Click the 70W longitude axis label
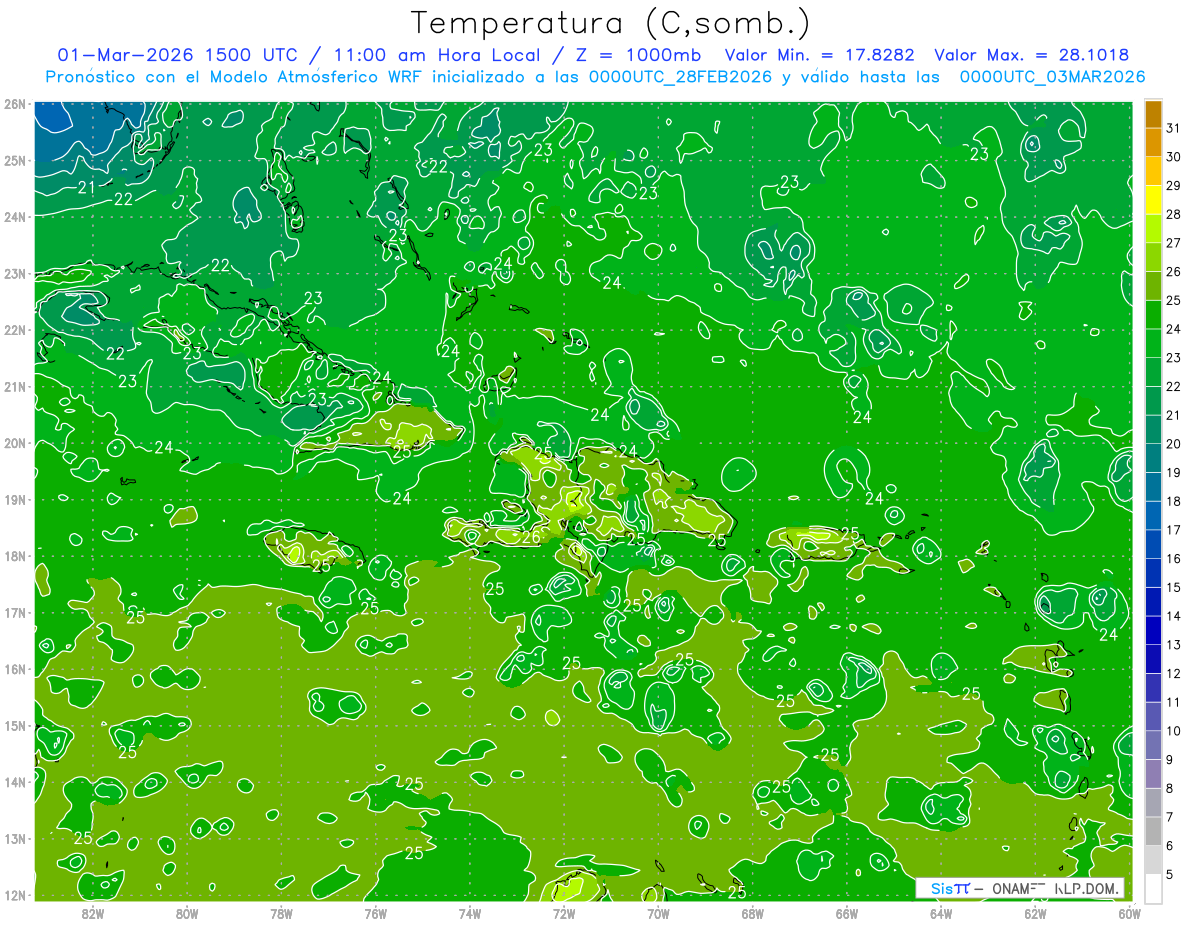1200x927 pixels. click(658, 913)
